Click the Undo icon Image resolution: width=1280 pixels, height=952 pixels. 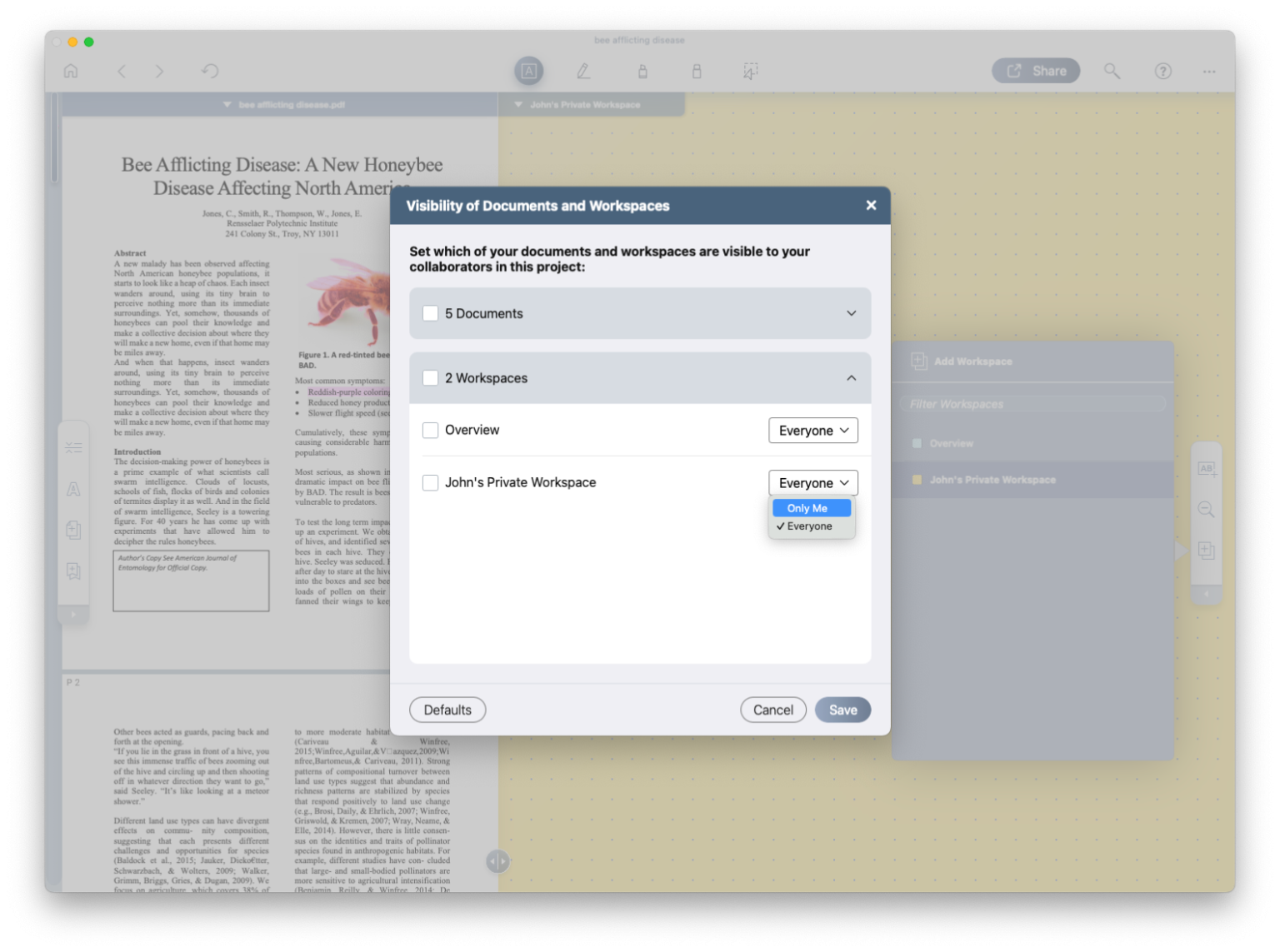209,71
